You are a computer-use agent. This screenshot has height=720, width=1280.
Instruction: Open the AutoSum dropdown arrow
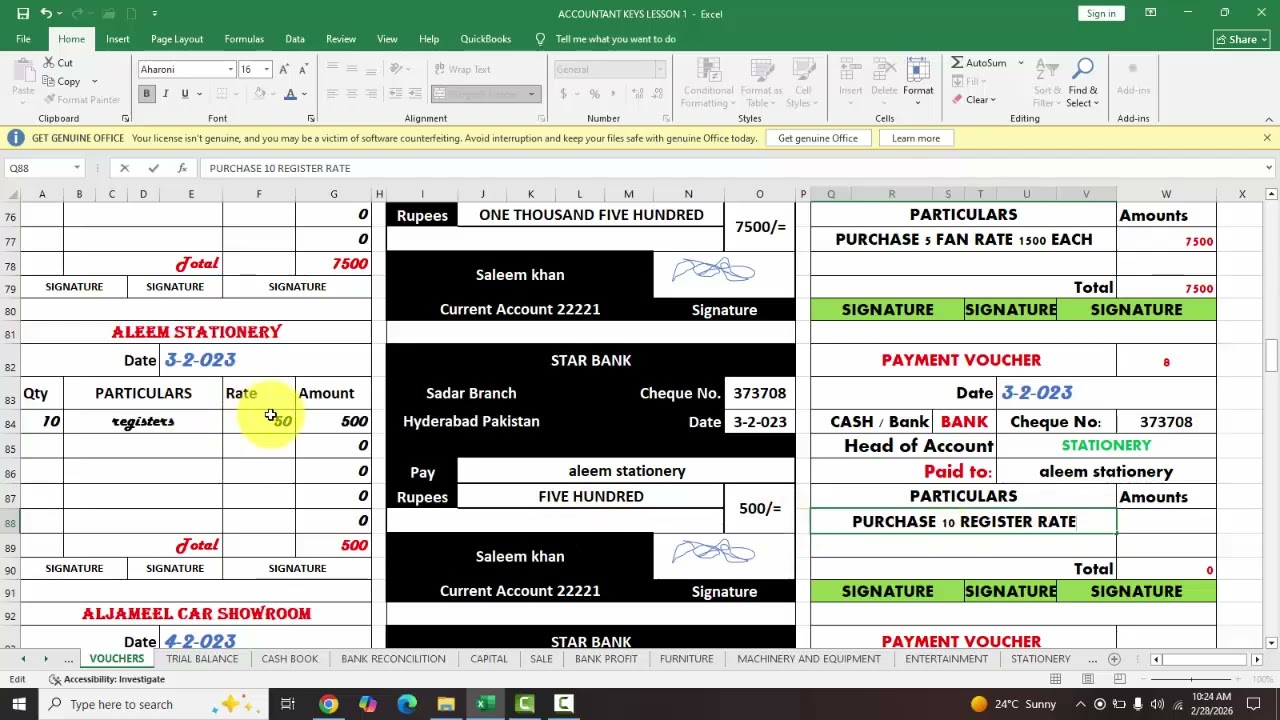1020,63
